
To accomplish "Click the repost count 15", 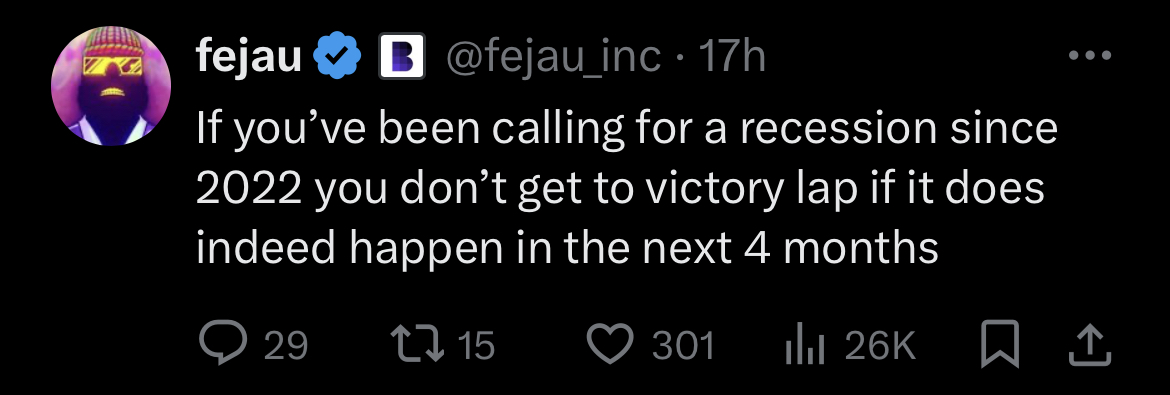I will tap(475, 346).
